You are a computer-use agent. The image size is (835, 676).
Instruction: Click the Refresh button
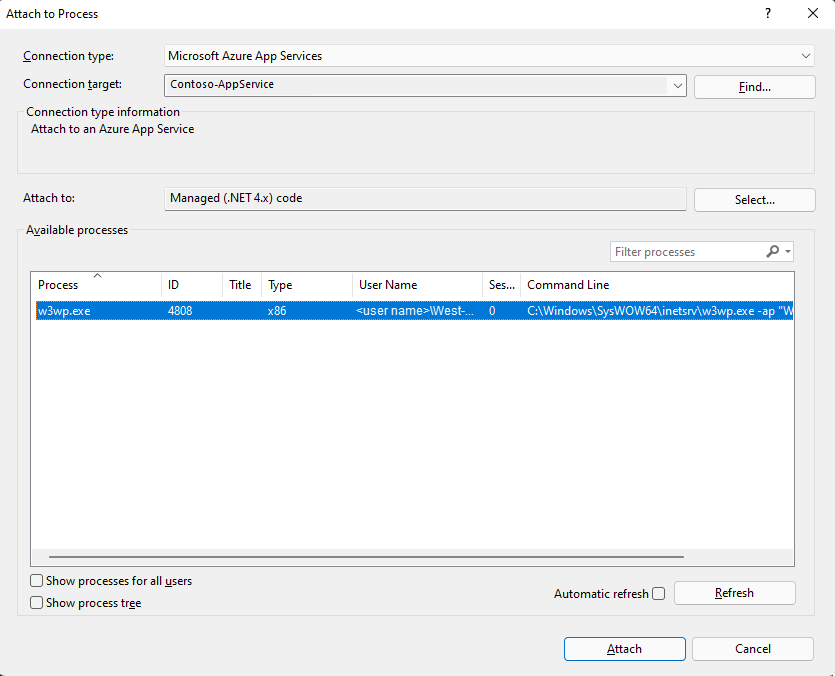(x=734, y=593)
